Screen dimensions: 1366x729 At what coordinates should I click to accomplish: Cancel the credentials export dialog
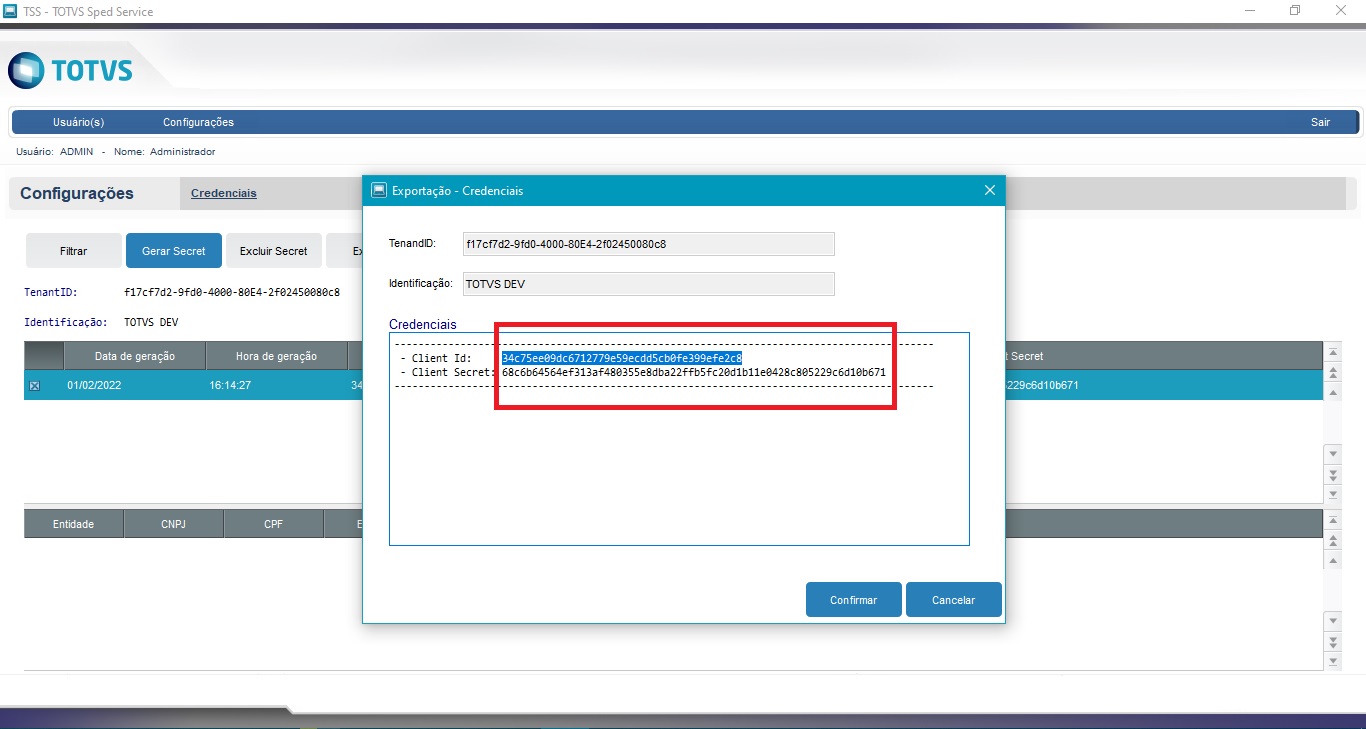954,600
